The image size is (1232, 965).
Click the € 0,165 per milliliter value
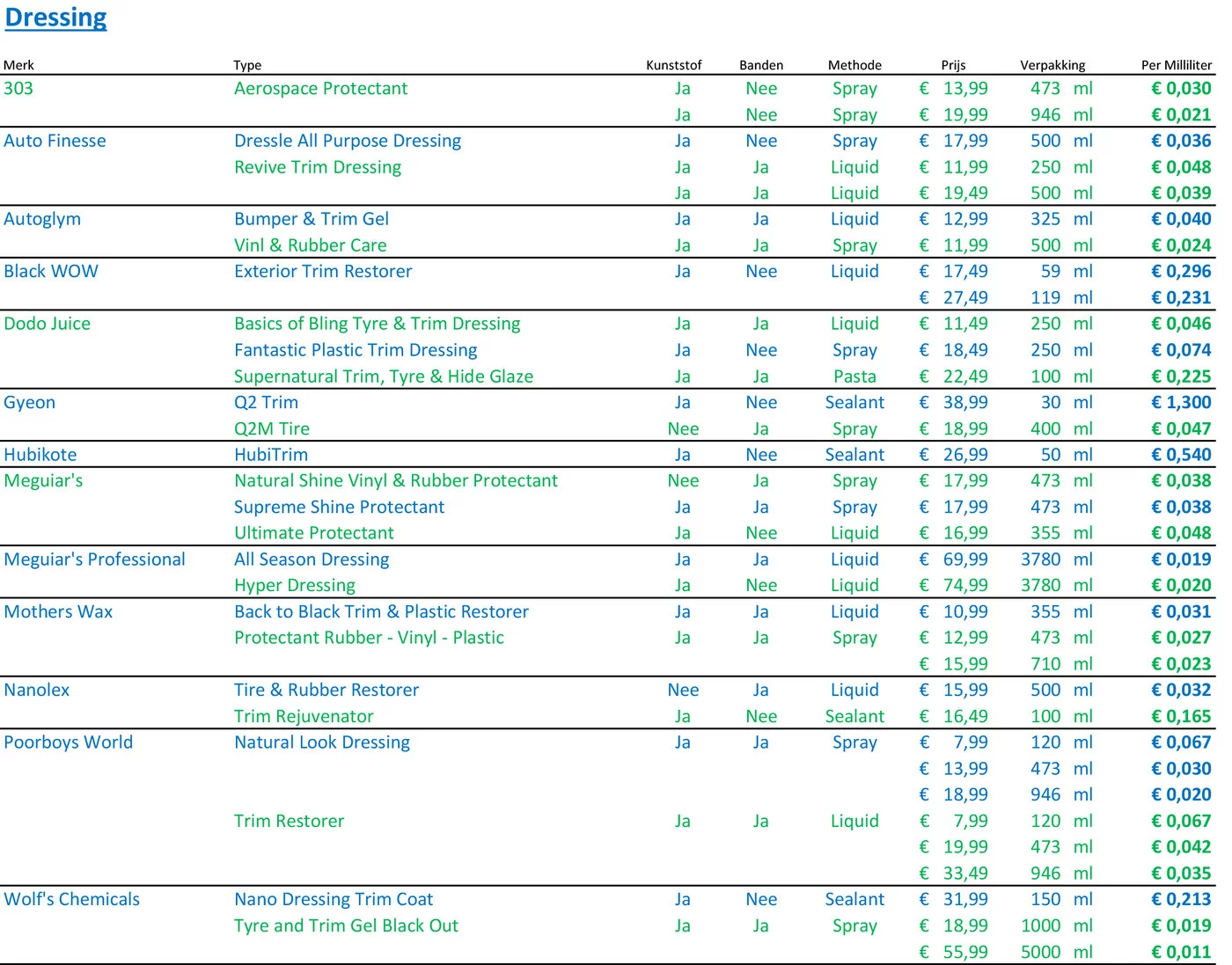(x=1181, y=717)
